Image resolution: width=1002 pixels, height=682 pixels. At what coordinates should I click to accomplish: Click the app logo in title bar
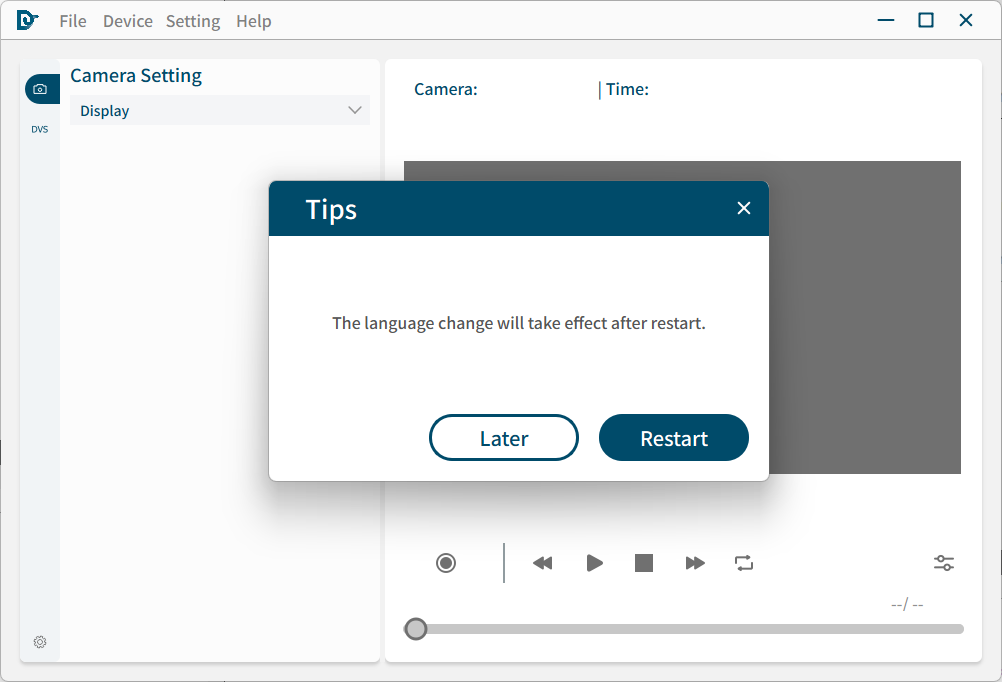coord(27,20)
